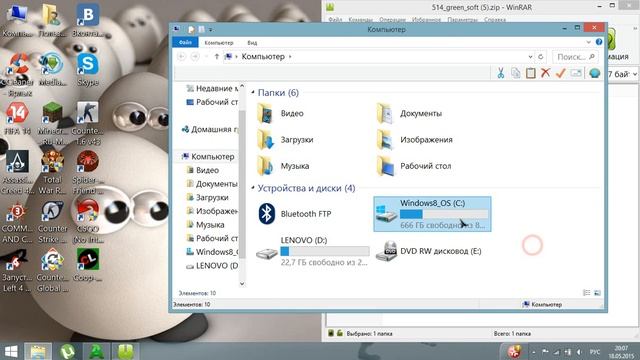Screen dimensions: 640x360
Task: Expand the ribbon with the chevron
Action: (588, 42)
